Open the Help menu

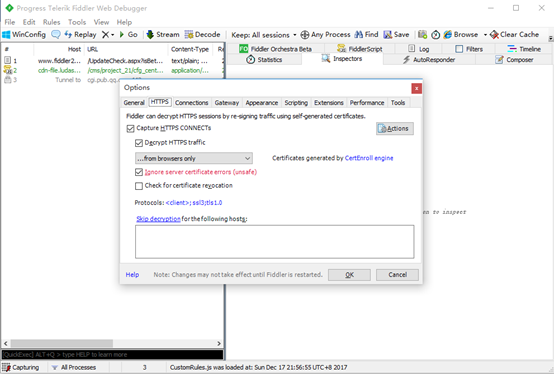click(124, 22)
